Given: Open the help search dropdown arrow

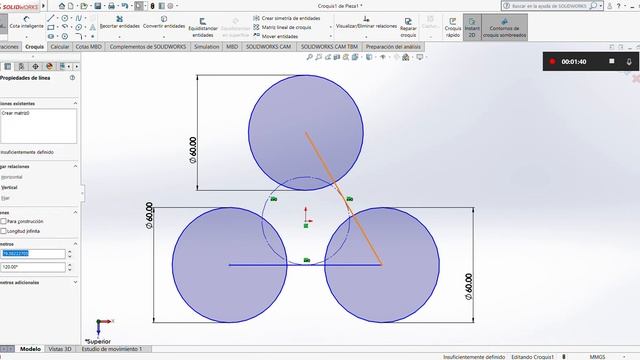Looking at the screenshot, I should tap(601, 6).
